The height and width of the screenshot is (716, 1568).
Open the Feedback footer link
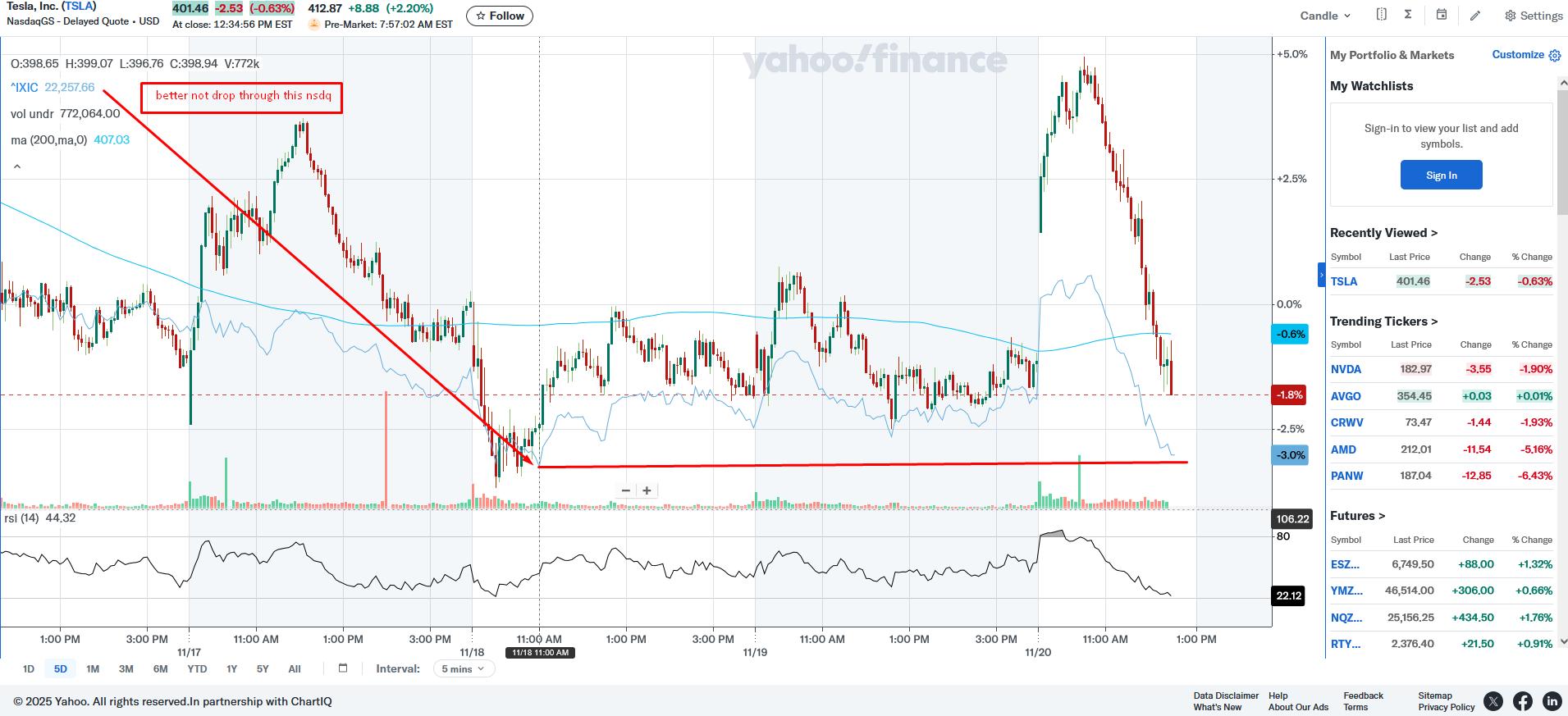coord(1363,695)
